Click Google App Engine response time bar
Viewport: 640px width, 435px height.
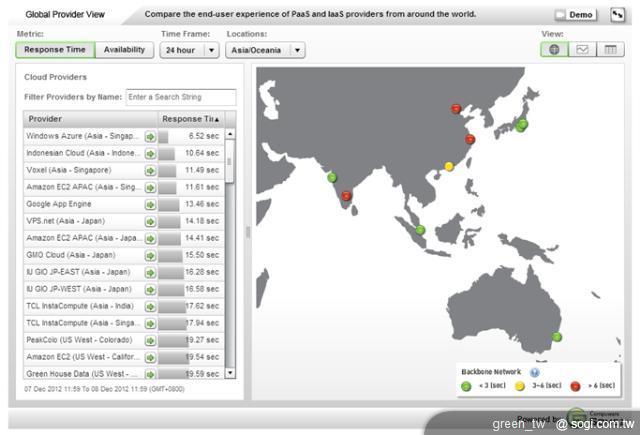169,204
